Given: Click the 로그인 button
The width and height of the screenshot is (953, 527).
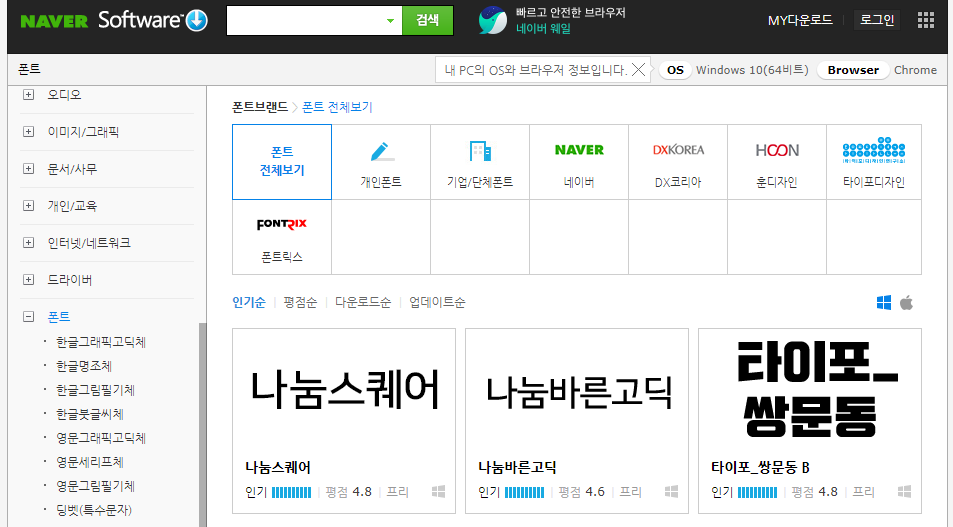Looking at the screenshot, I should point(876,20).
